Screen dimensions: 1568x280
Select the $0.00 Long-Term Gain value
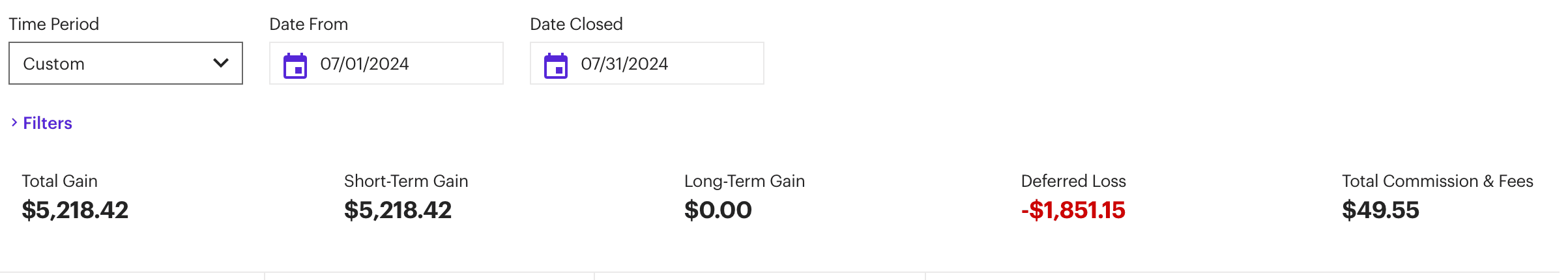tap(718, 210)
